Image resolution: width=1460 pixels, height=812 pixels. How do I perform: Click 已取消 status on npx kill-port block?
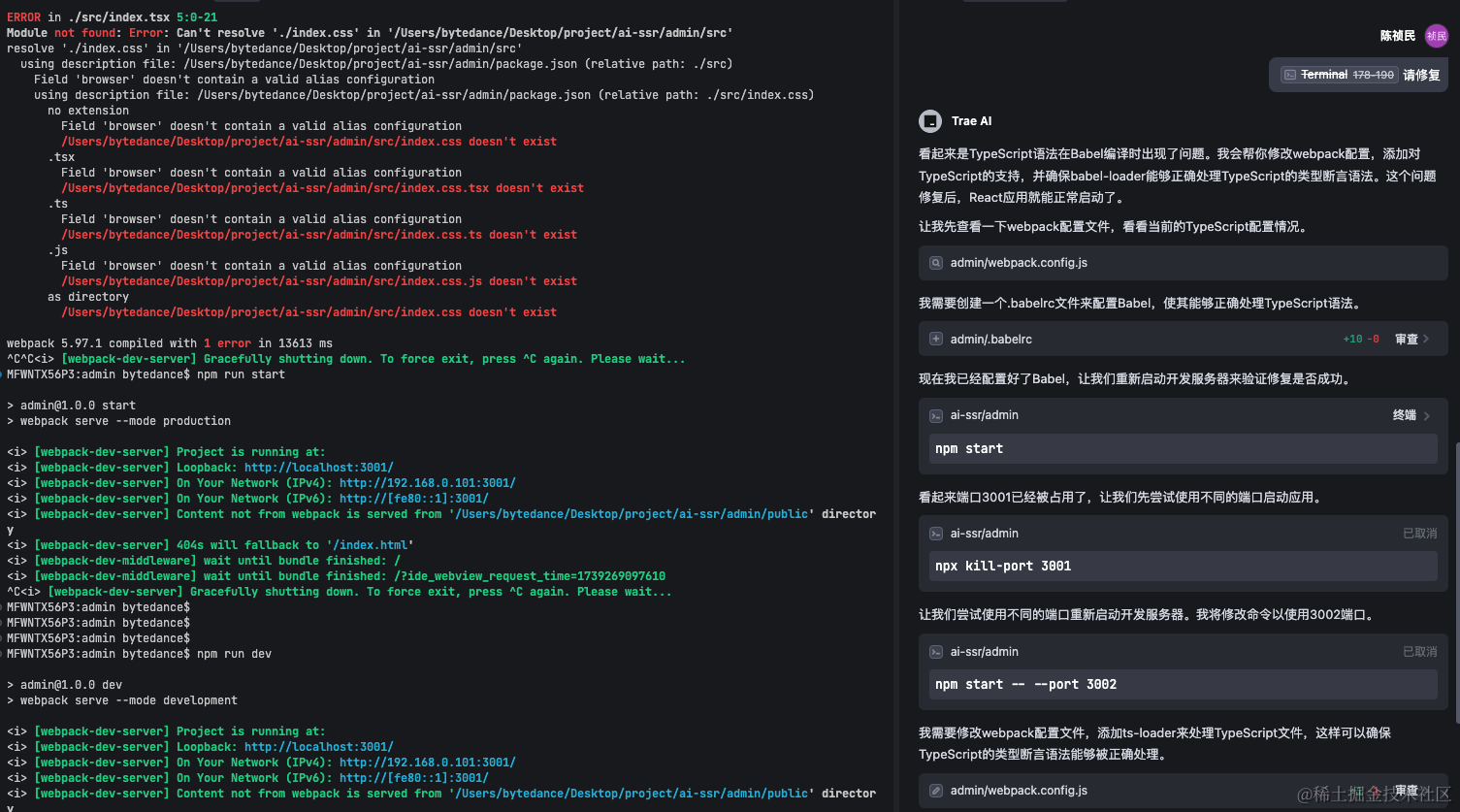[1419, 534]
